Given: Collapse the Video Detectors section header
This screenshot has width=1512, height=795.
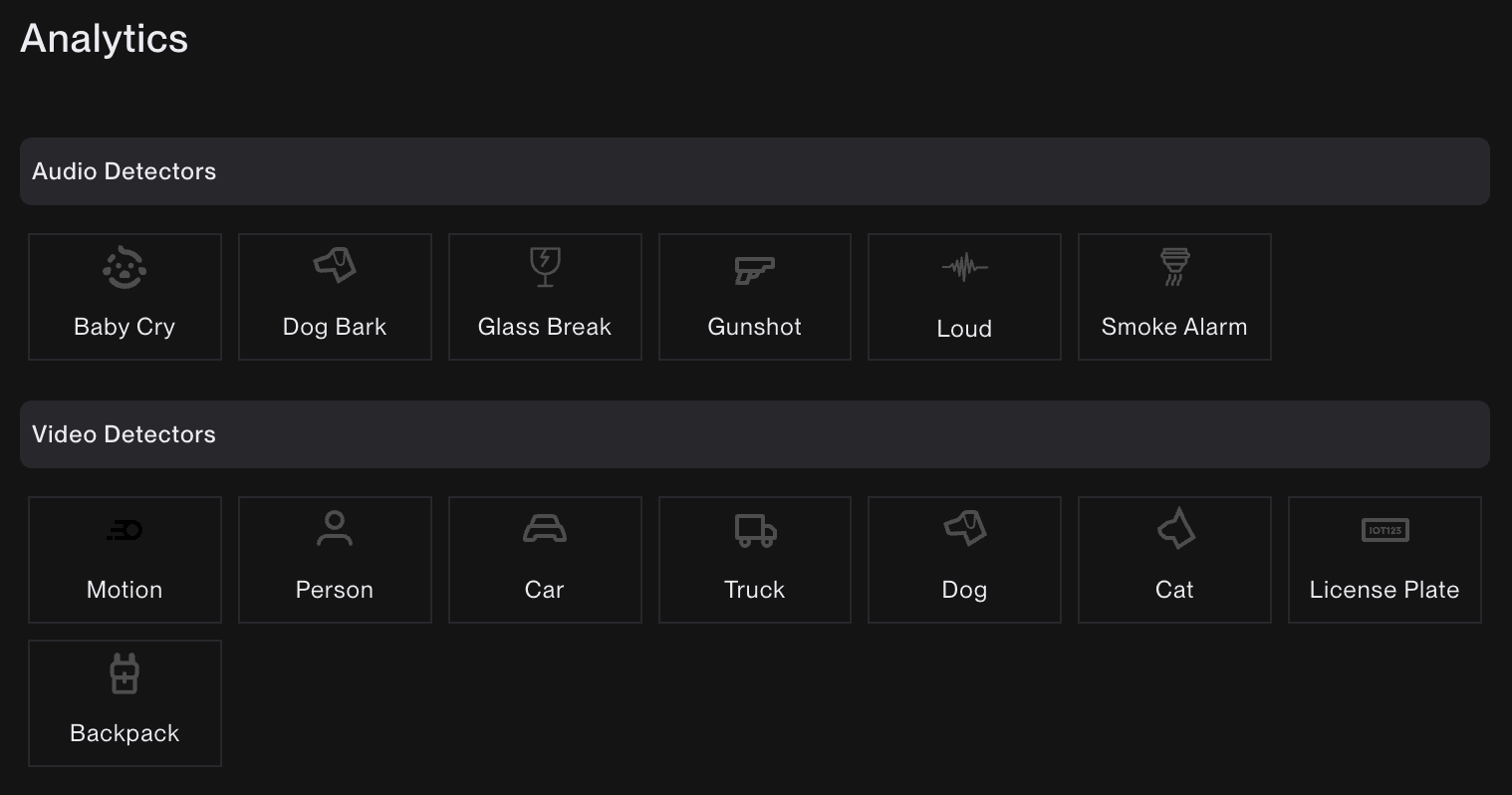Looking at the screenshot, I should point(755,434).
